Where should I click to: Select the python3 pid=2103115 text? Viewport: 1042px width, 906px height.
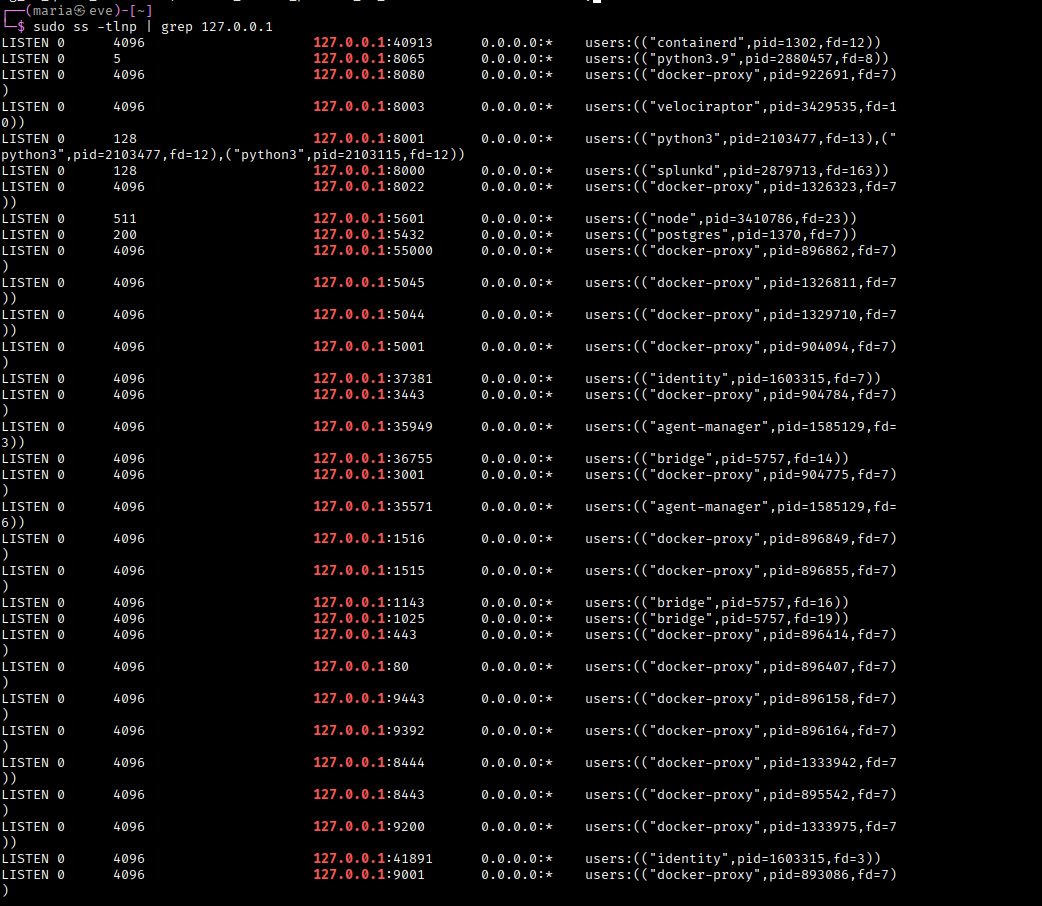tap(348, 154)
